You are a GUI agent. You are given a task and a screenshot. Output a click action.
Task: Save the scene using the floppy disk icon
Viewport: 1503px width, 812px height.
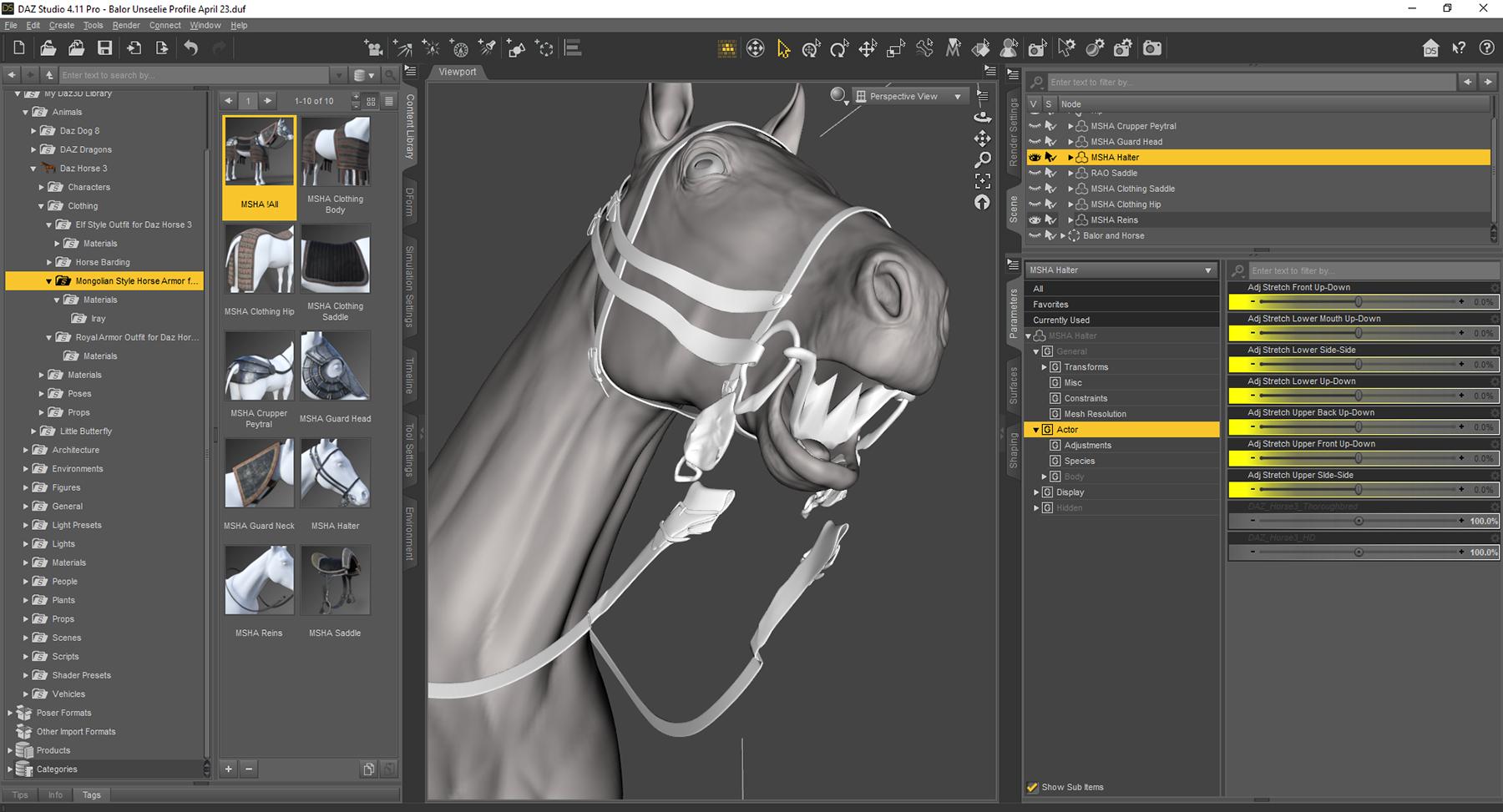(104, 48)
